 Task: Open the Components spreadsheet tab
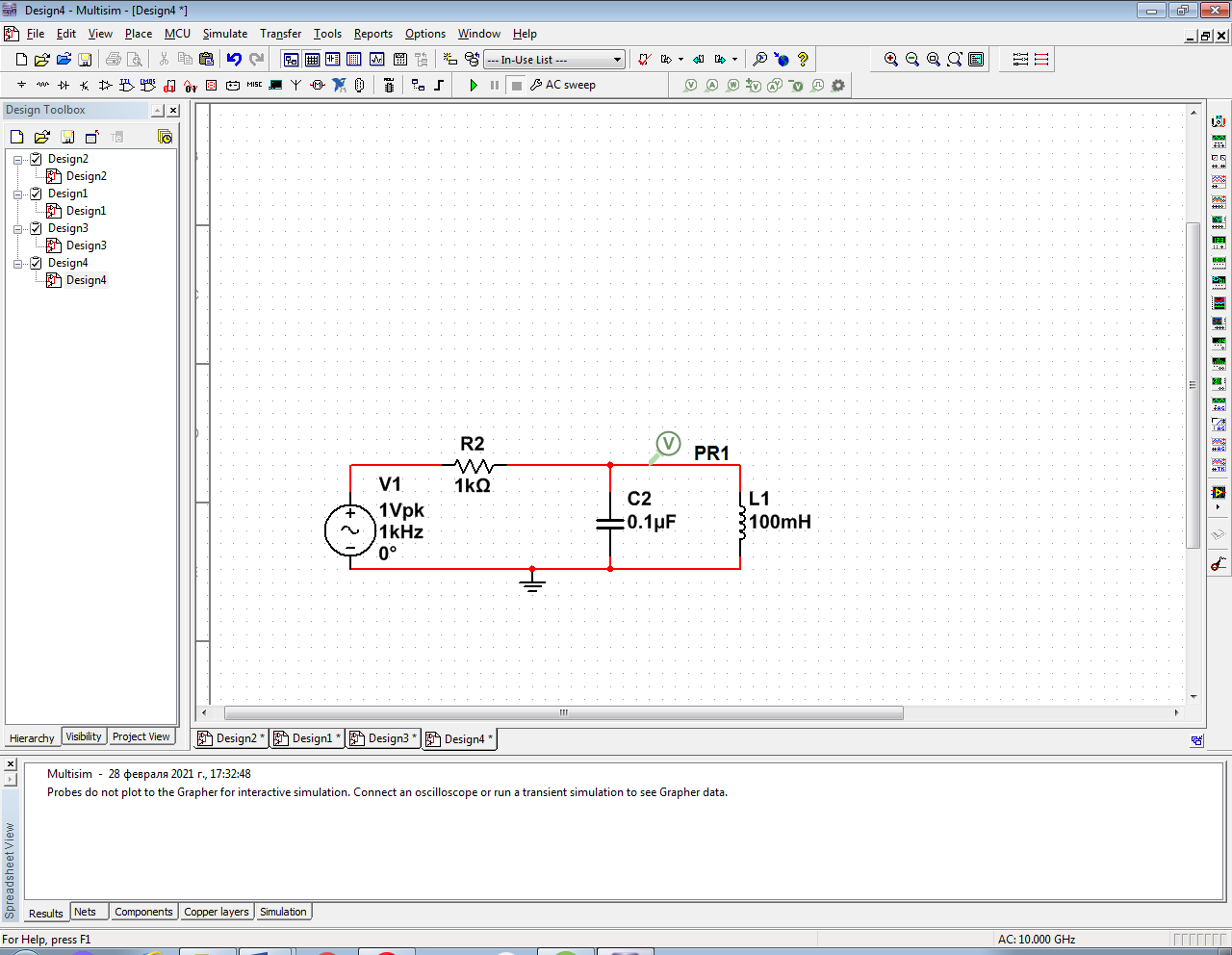(x=143, y=912)
